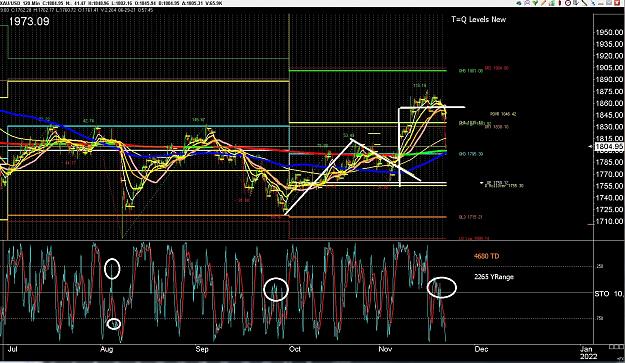Click the 1725.00 price axis label
Image resolution: width=625 pixels, height=363 pixels.
tap(609, 210)
